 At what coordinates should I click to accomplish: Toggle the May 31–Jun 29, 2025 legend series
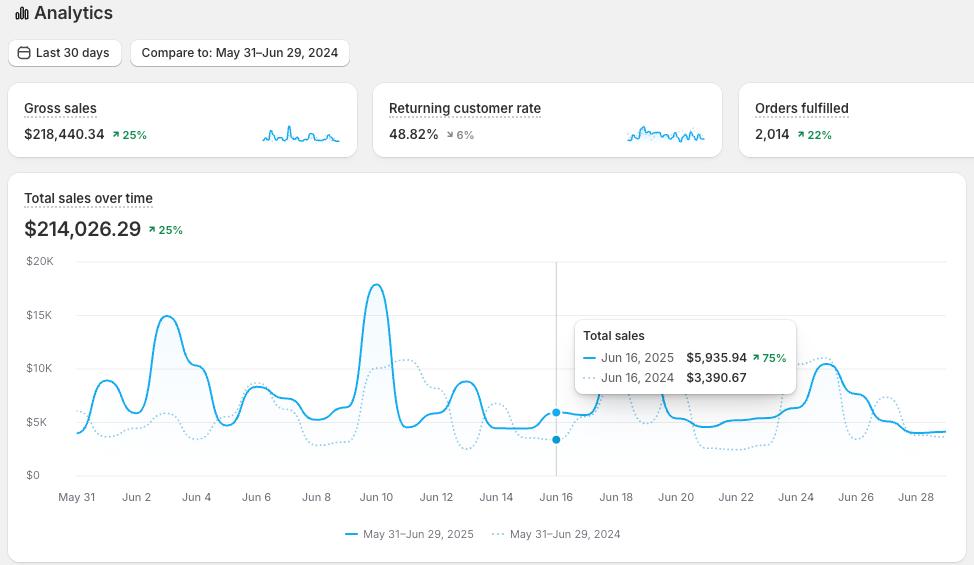[409, 534]
